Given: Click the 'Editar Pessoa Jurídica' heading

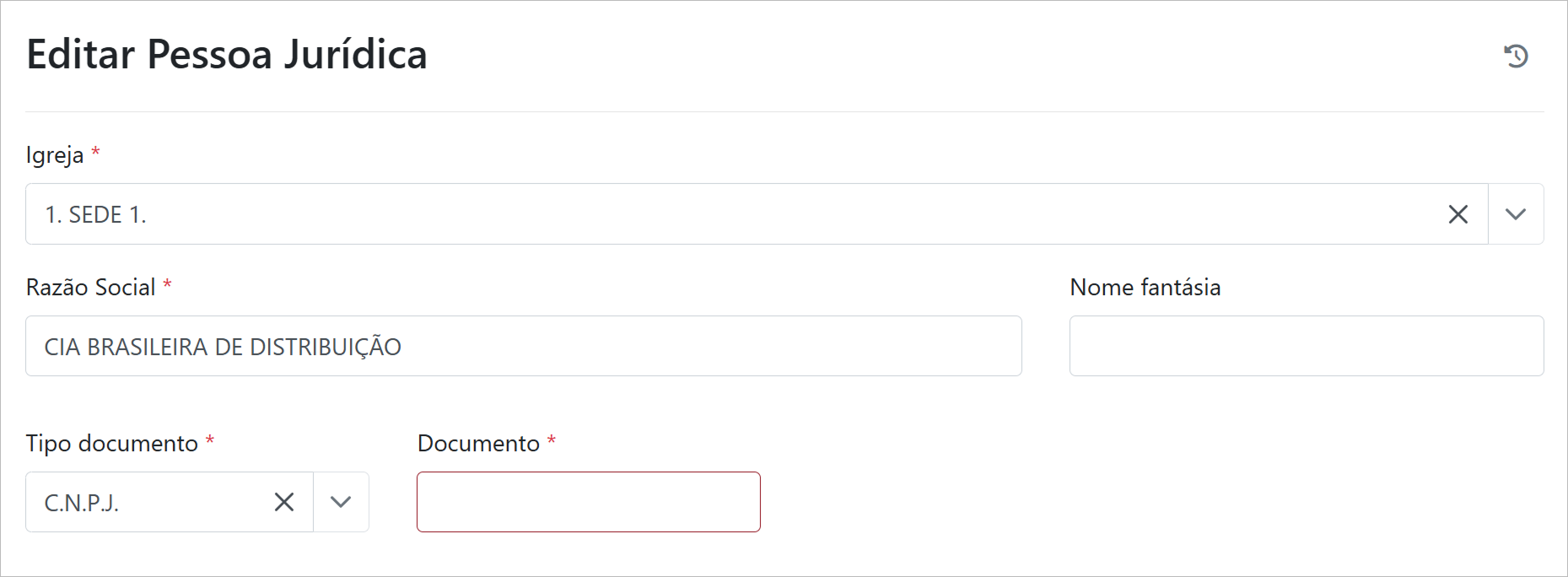Looking at the screenshot, I should click(227, 55).
